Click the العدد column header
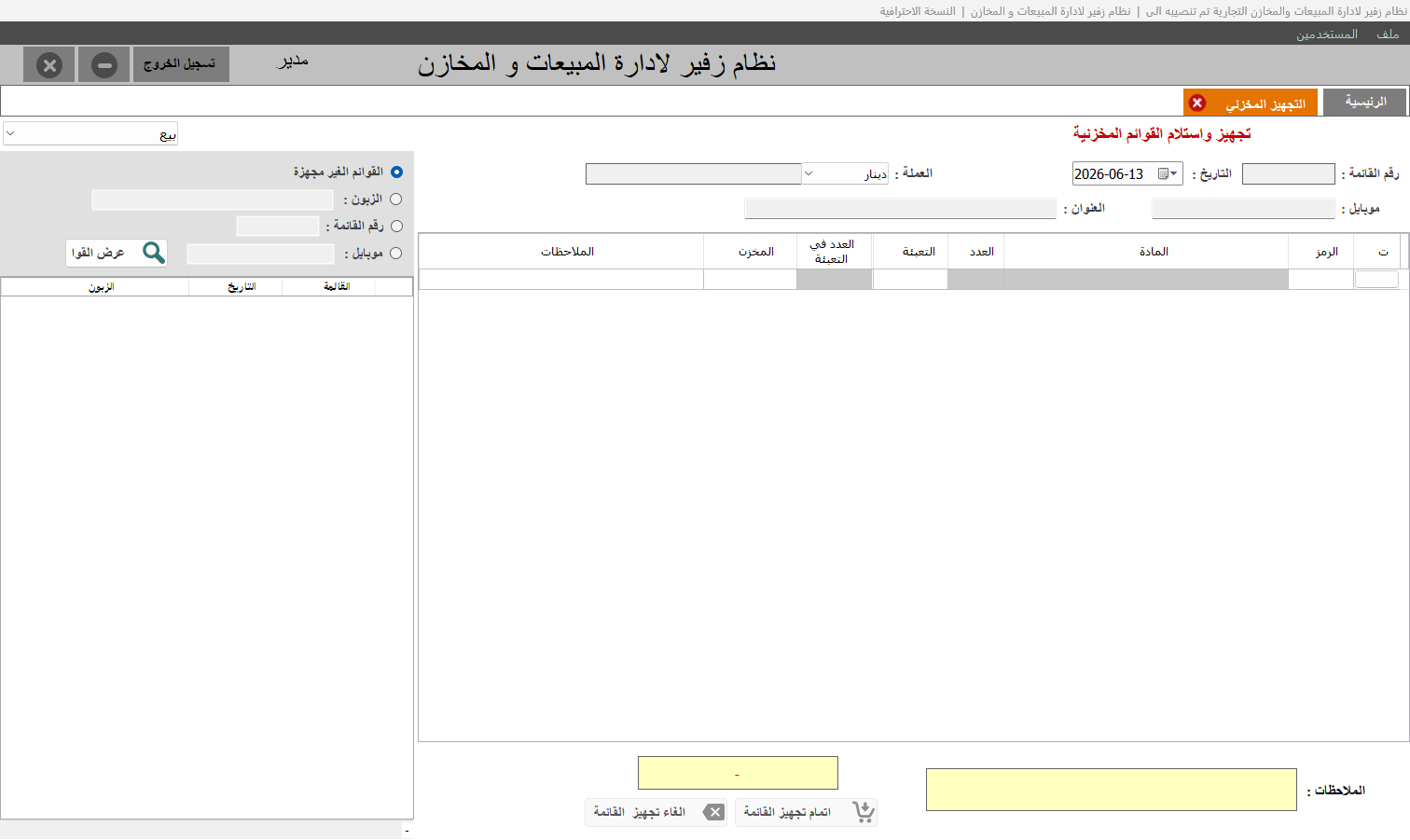Screen dimensions: 1410x840 pyautogui.click(x=976, y=252)
